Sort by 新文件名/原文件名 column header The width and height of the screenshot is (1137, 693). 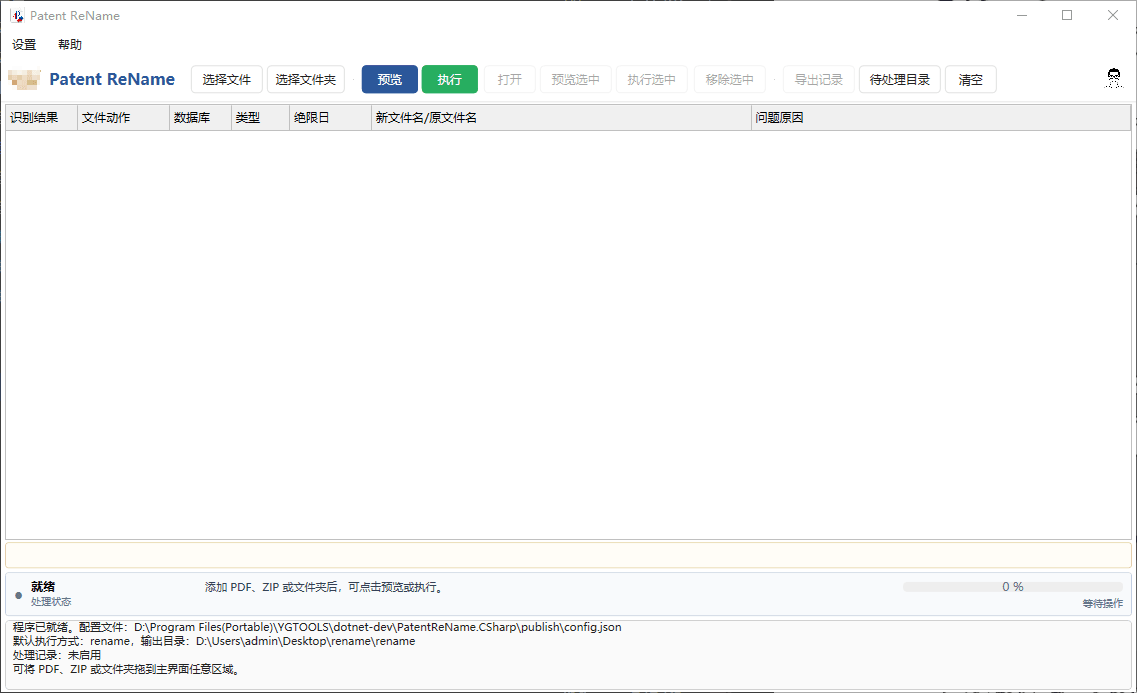pos(561,117)
